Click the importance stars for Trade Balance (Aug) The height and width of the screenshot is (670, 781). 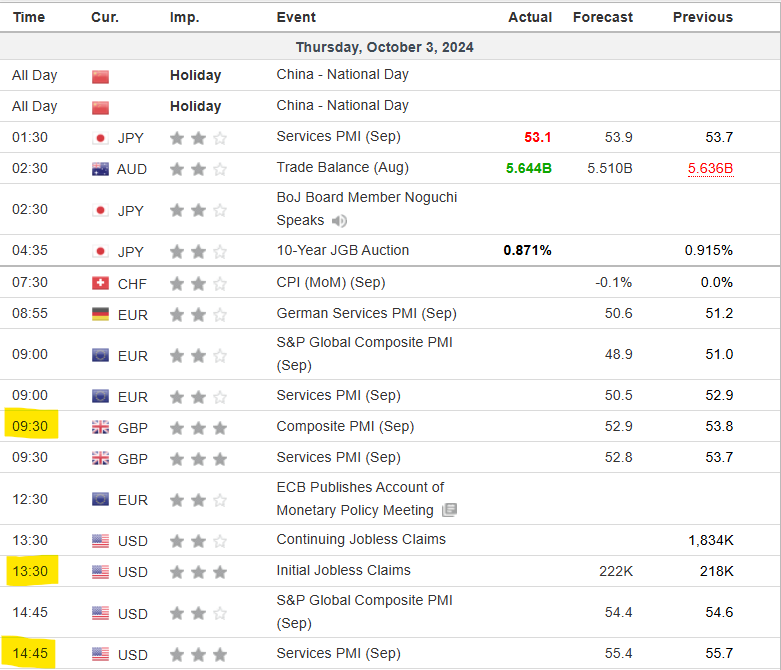pos(198,168)
